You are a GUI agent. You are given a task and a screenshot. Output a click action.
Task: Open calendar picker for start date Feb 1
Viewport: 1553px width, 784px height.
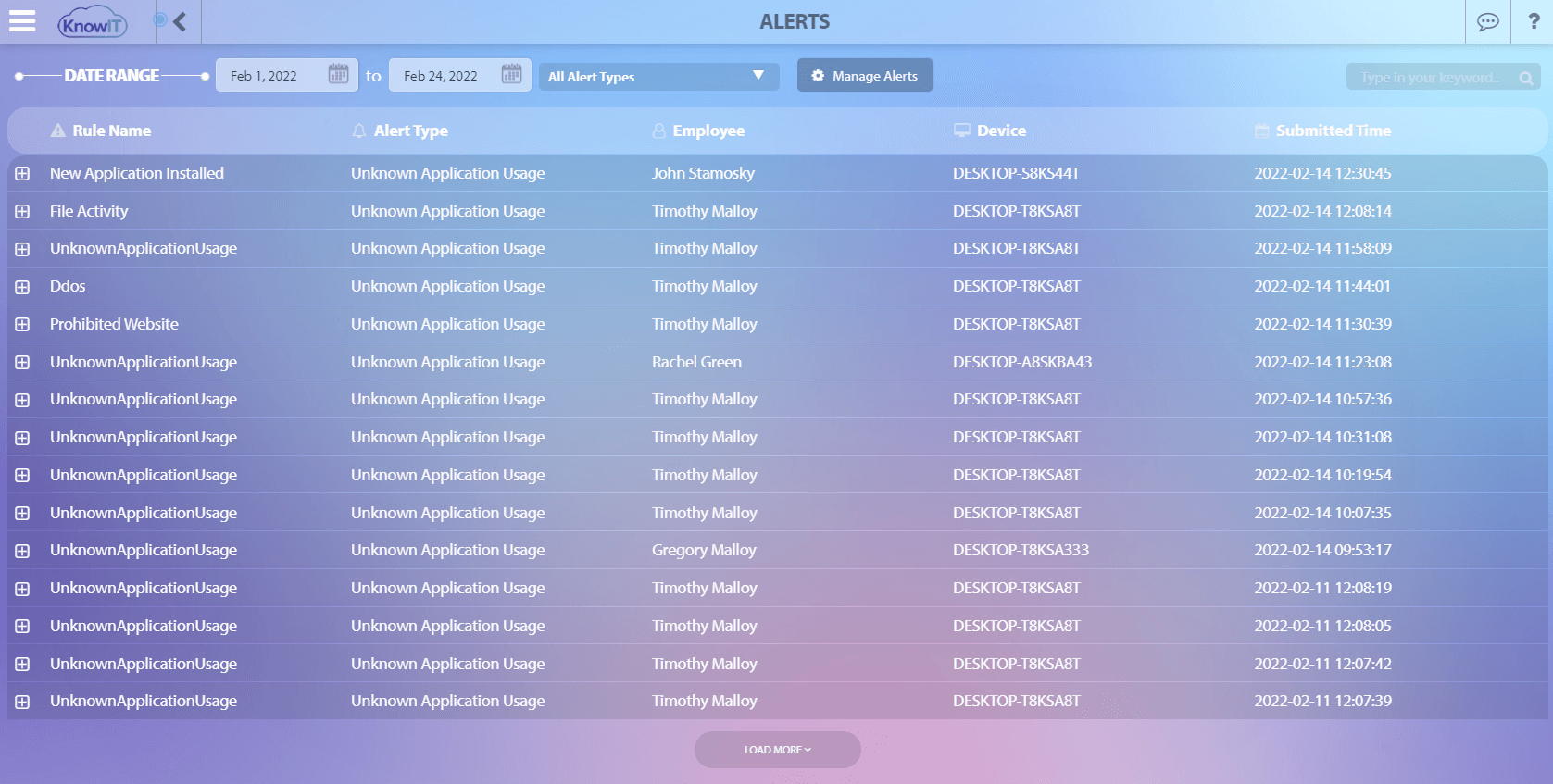tap(338, 74)
